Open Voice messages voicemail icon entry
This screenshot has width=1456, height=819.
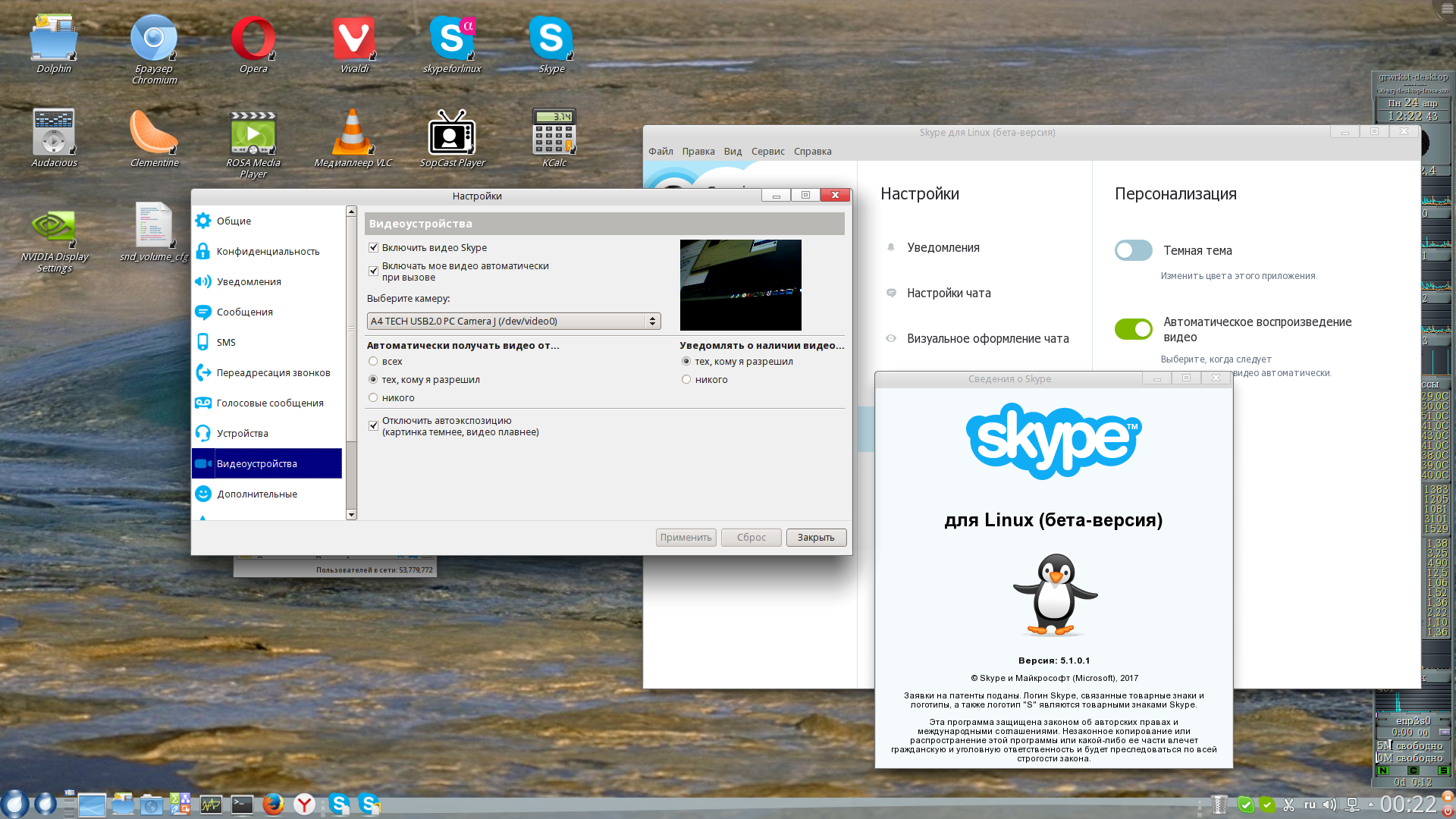[x=202, y=403]
